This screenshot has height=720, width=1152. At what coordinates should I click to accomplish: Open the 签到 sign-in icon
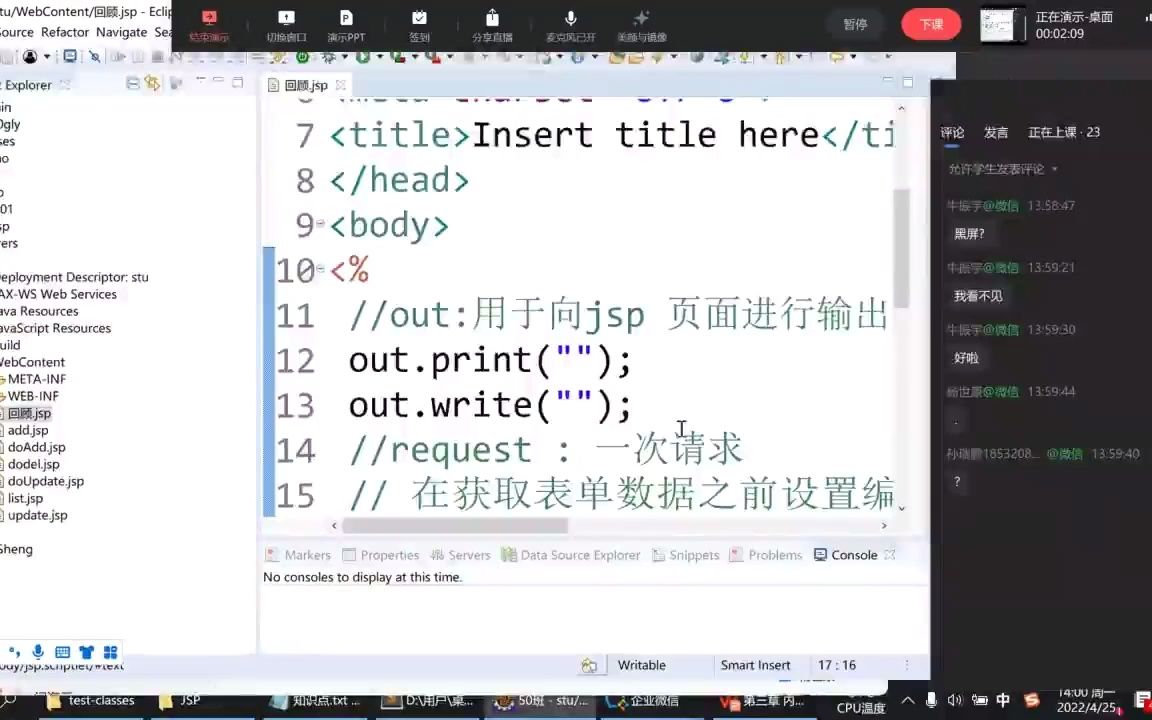pyautogui.click(x=419, y=24)
